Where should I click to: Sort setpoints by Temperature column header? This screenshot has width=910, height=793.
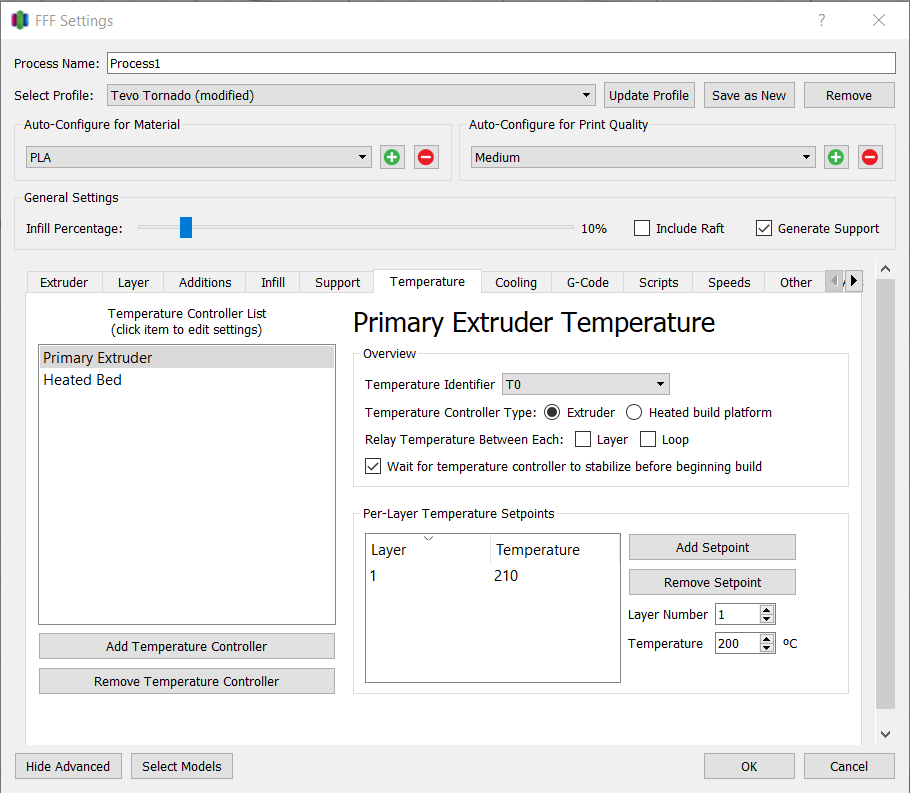point(555,549)
